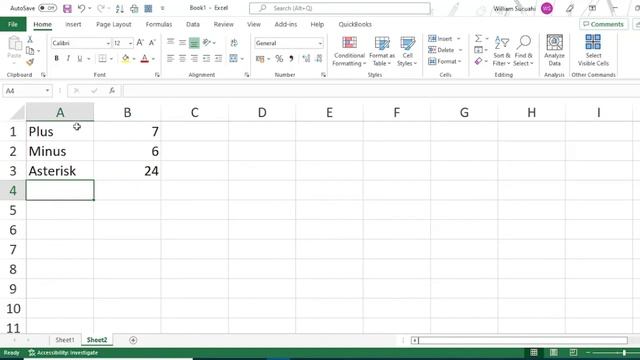The width and height of the screenshot is (640, 360).
Task: Open the Data ribbon tab
Action: 193,24
